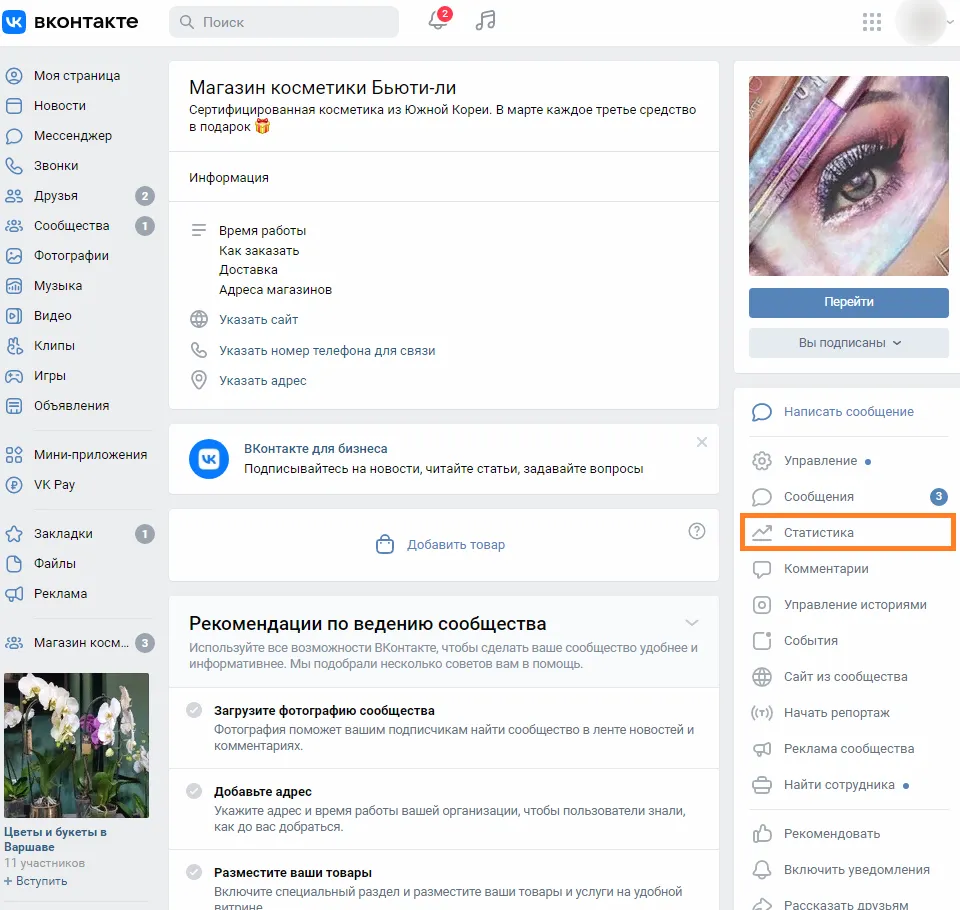This screenshot has height=910, width=960.
Task: Open Реклама сообщества menu item
Action: (x=849, y=749)
